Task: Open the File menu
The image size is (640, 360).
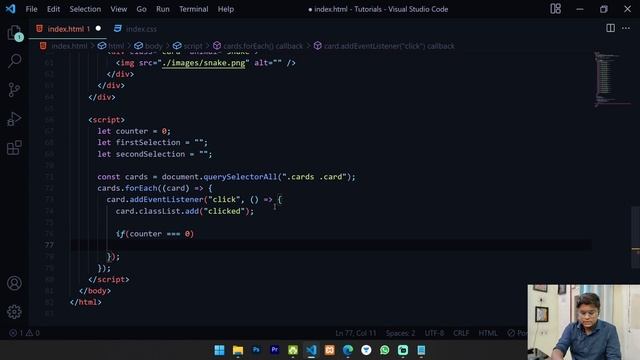Action: (31, 9)
